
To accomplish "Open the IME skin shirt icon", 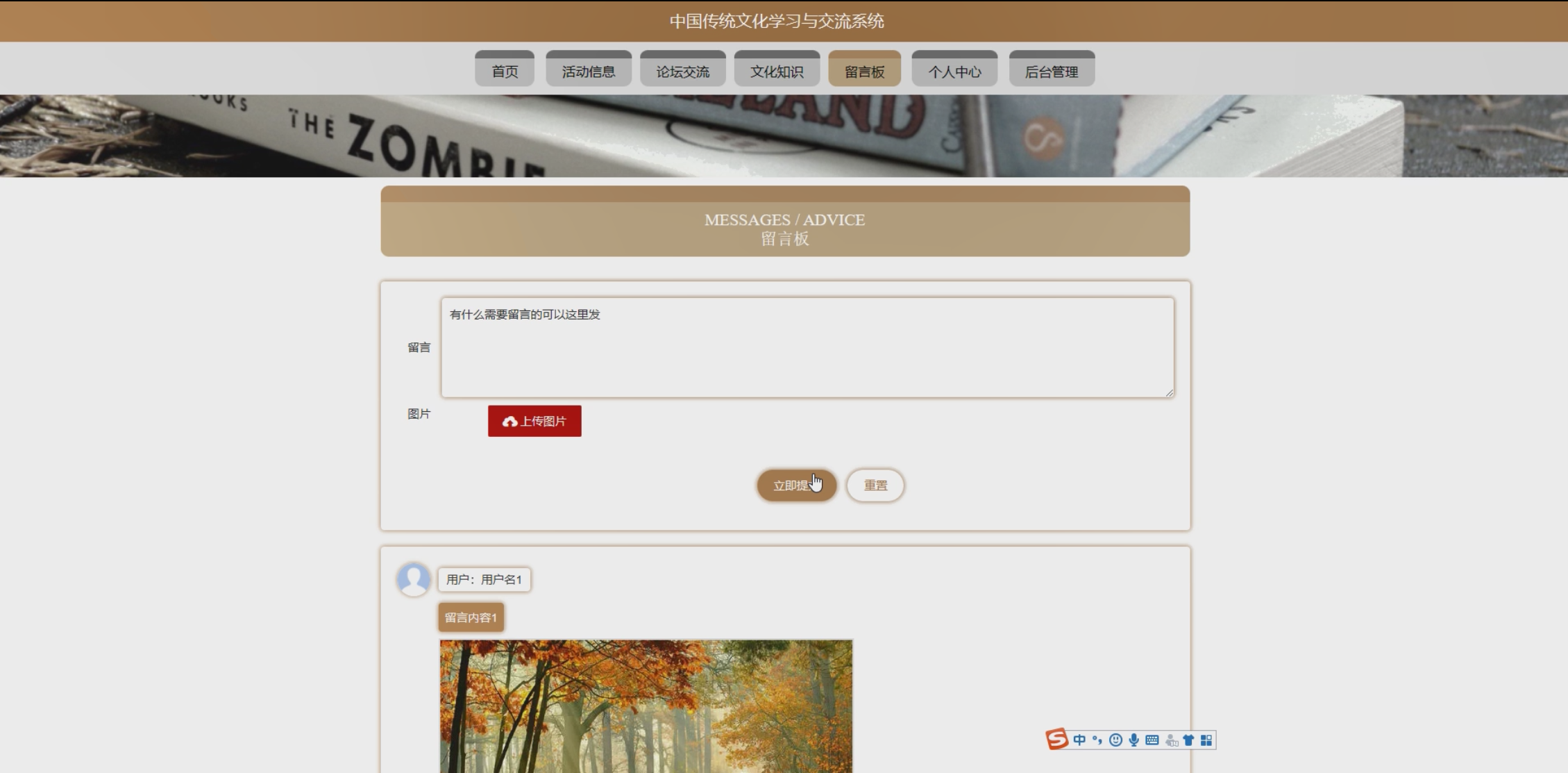I will coord(1188,740).
